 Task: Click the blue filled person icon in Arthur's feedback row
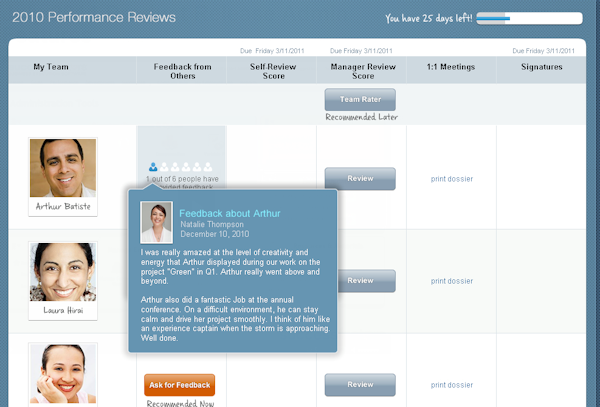(x=153, y=167)
